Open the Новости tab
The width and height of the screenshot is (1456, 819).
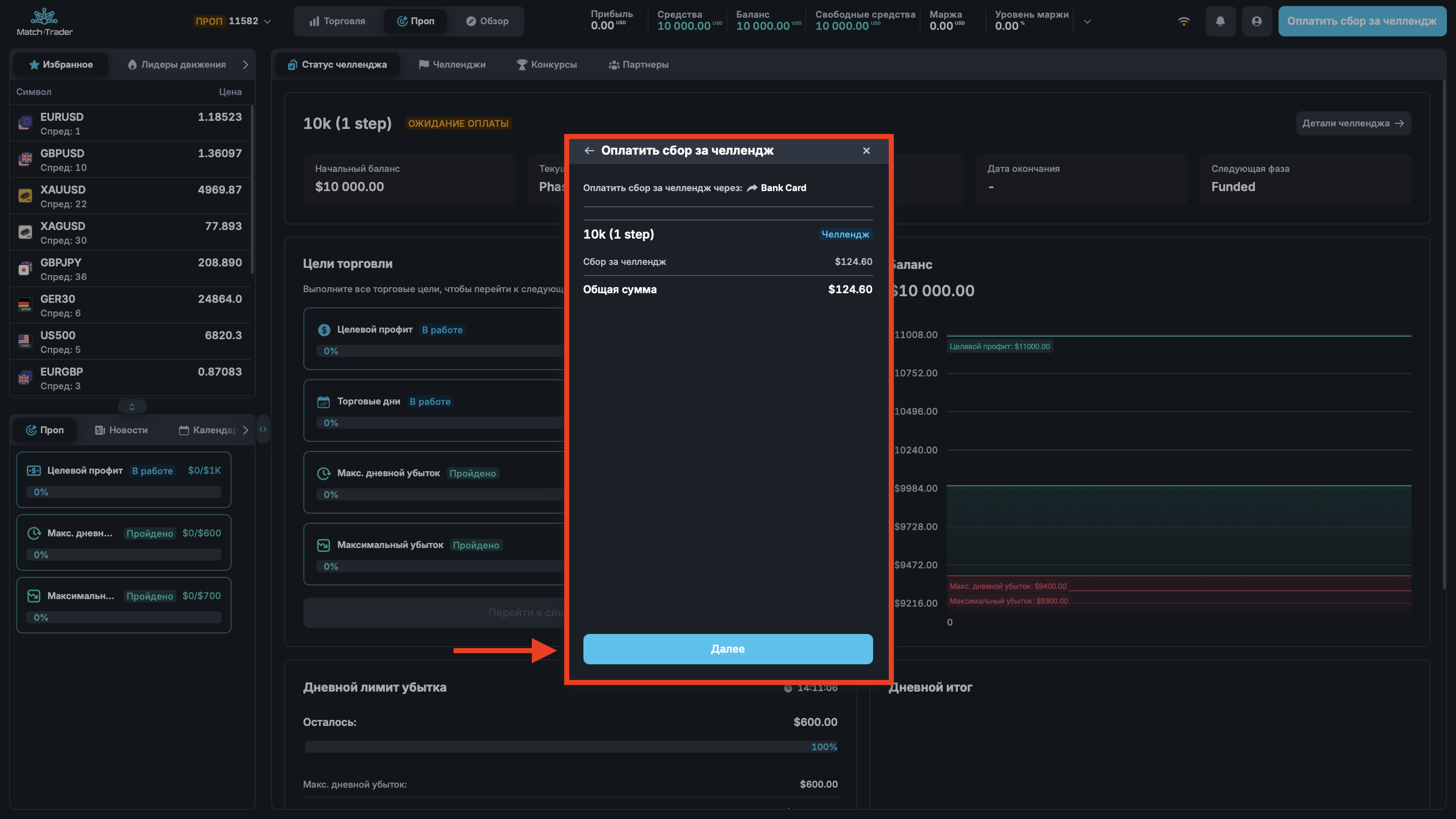[121, 430]
